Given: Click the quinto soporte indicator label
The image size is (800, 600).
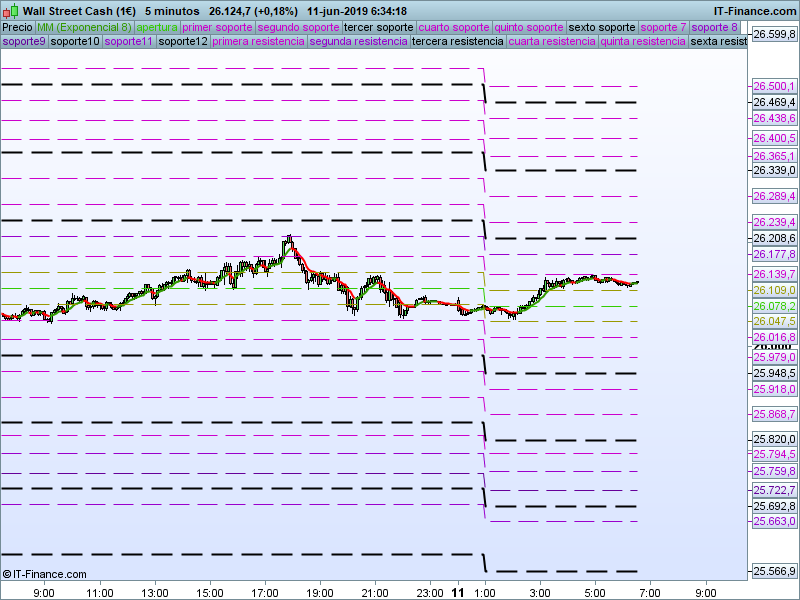Looking at the screenshot, I should click(x=529, y=27).
